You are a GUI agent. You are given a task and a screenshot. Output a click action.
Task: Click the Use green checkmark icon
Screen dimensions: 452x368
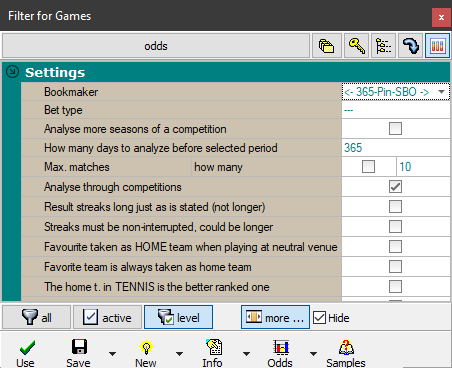tap(27, 348)
